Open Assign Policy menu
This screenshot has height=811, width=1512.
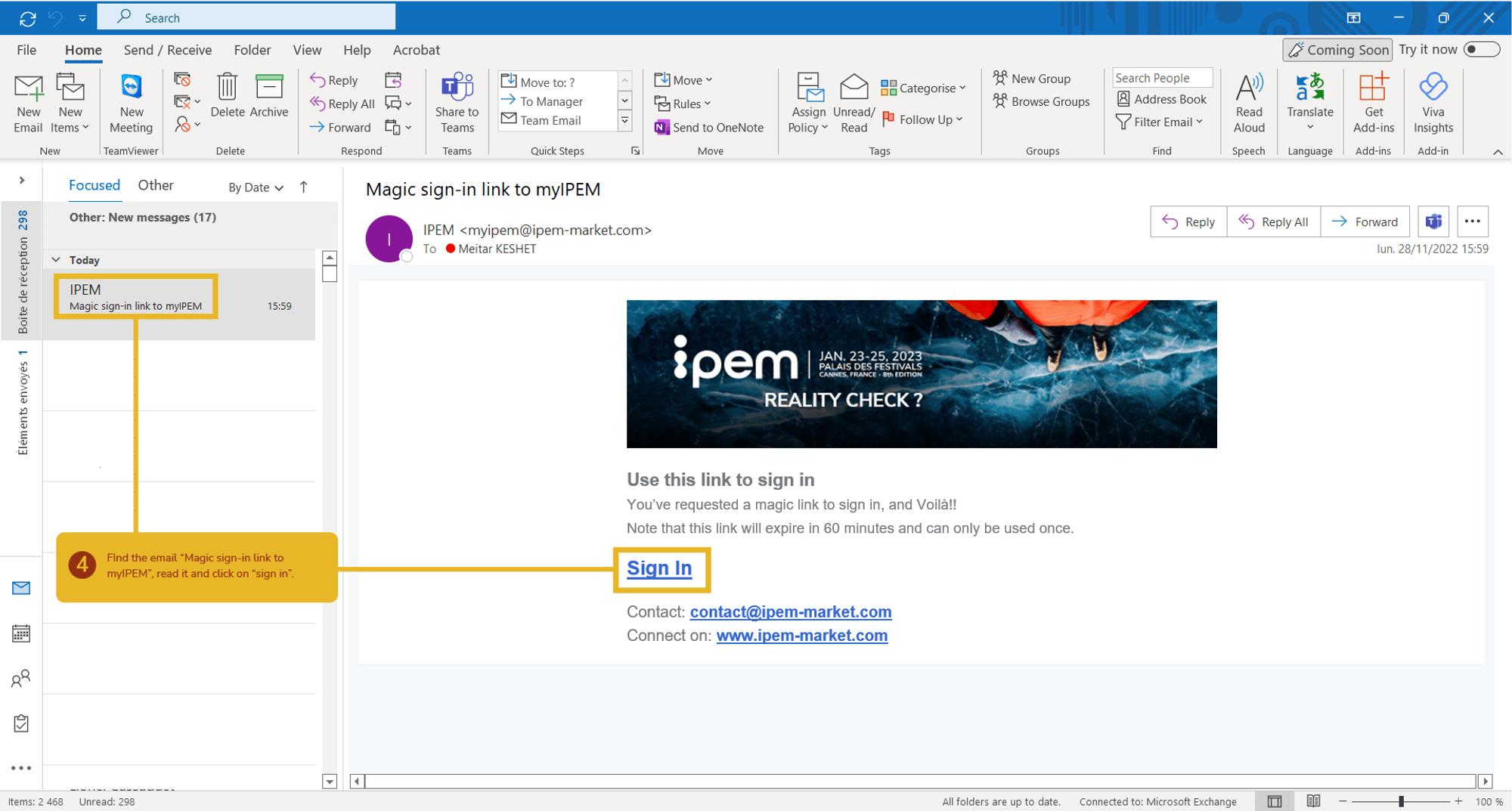coord(808,104)
